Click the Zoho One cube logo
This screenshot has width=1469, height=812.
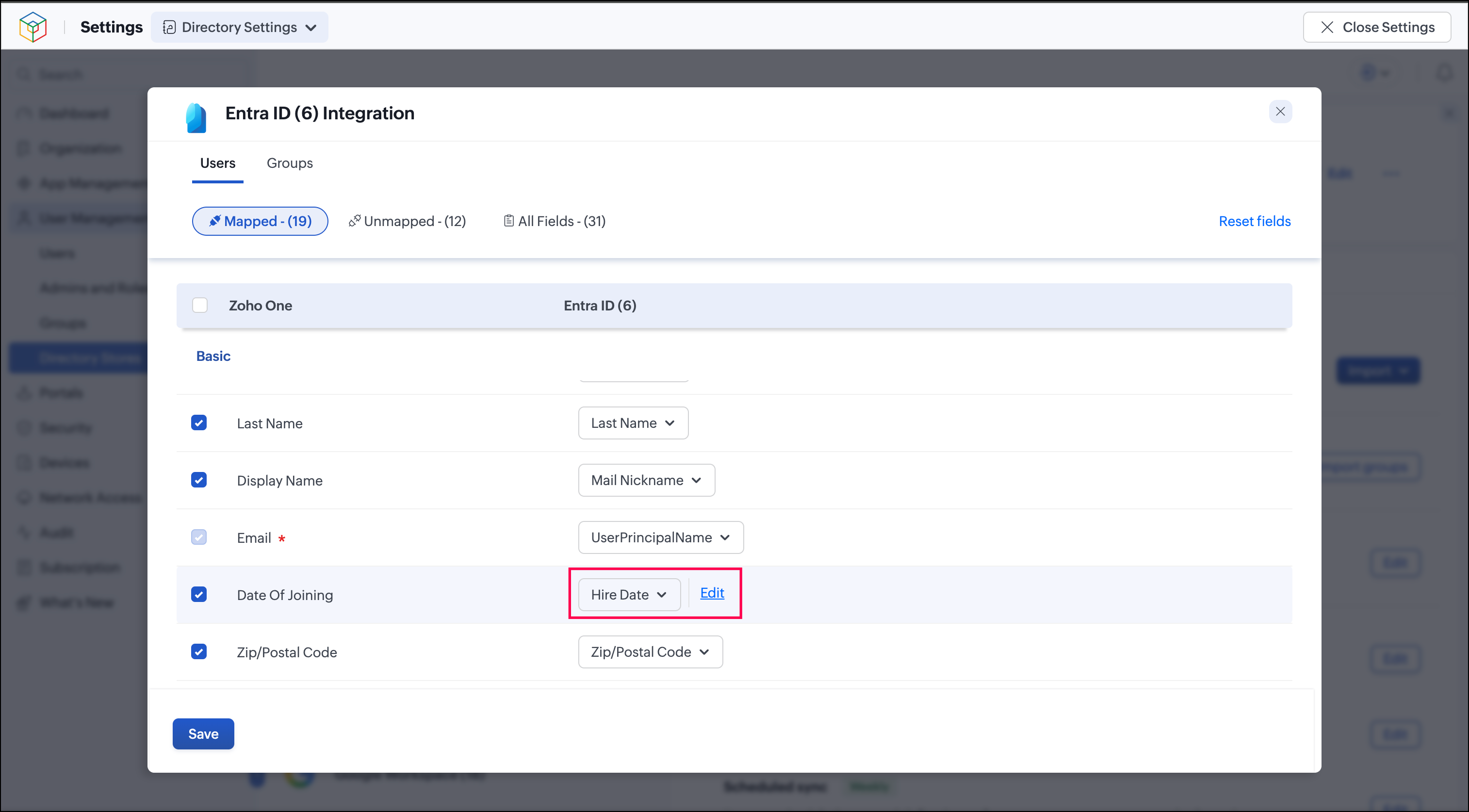click(33, 27)
